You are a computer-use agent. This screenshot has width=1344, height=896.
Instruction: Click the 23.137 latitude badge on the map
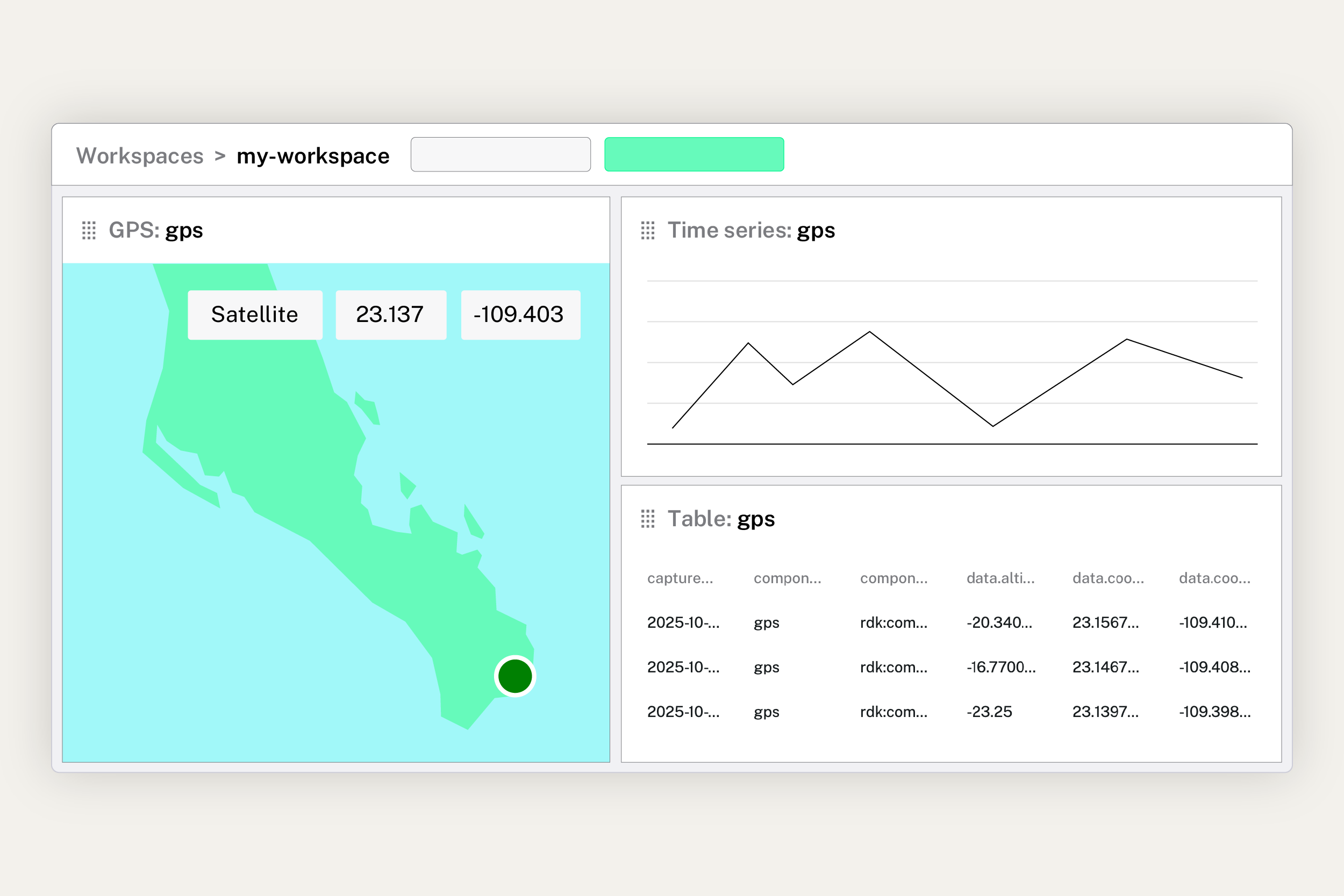click(391, 314)
